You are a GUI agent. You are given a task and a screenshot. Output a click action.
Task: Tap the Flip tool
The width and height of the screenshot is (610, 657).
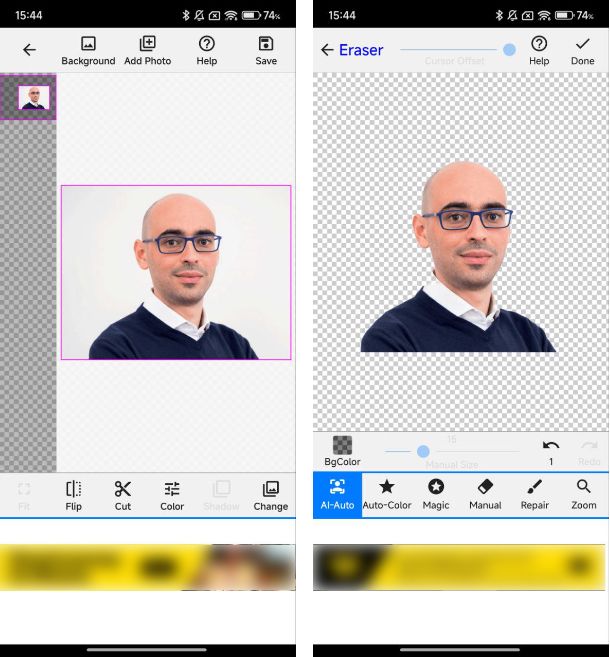click(73, 496)
